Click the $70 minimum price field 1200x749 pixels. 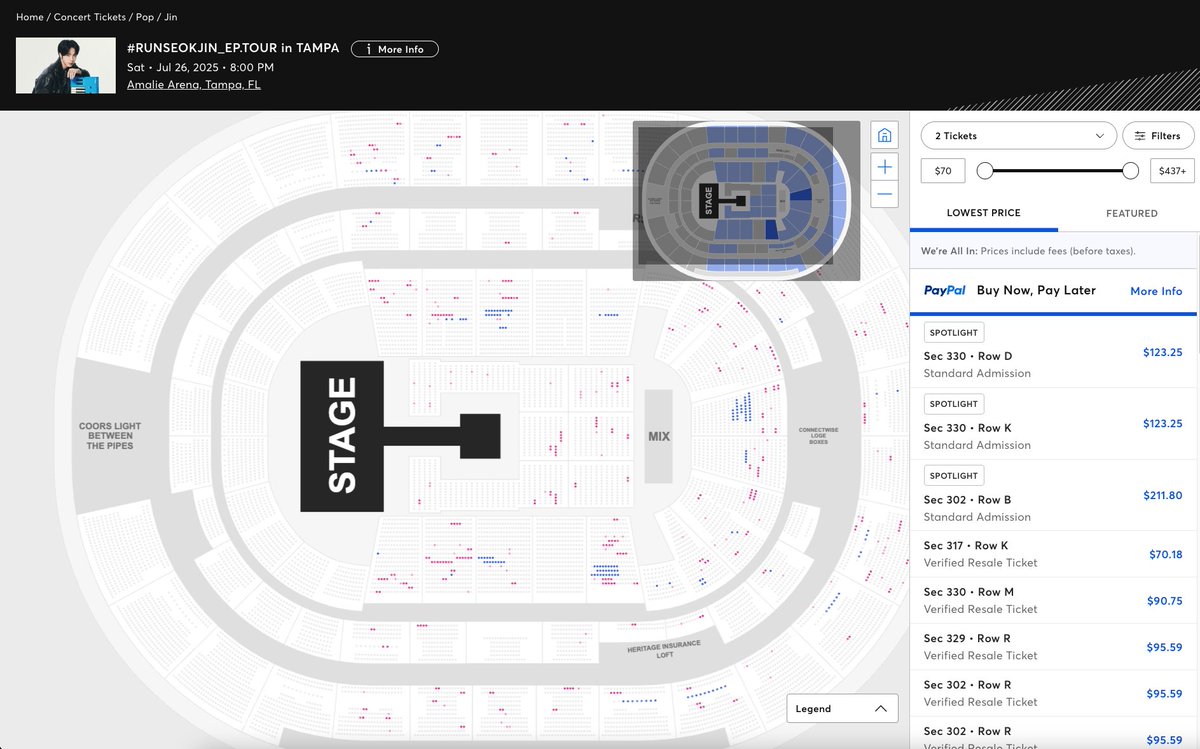click(943, 171)
